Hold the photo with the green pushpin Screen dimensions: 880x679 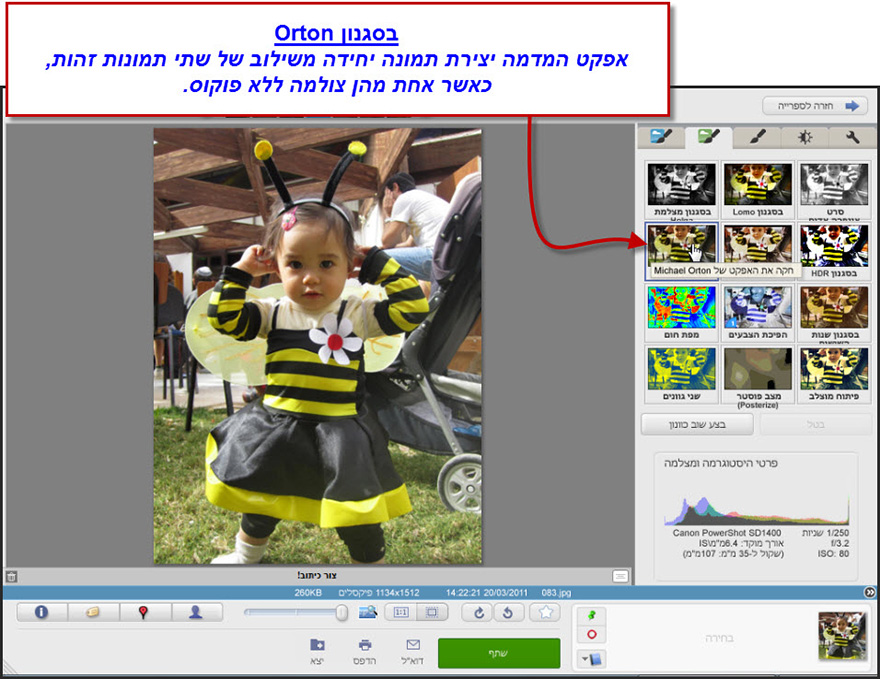591,615
